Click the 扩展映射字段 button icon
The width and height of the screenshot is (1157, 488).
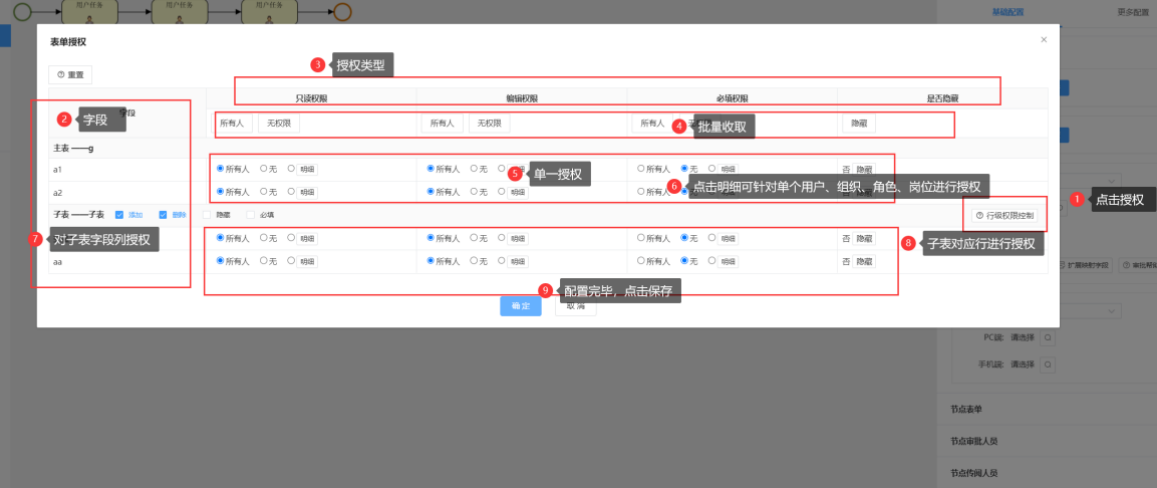pyautogui.click(x=1063, y=266)
